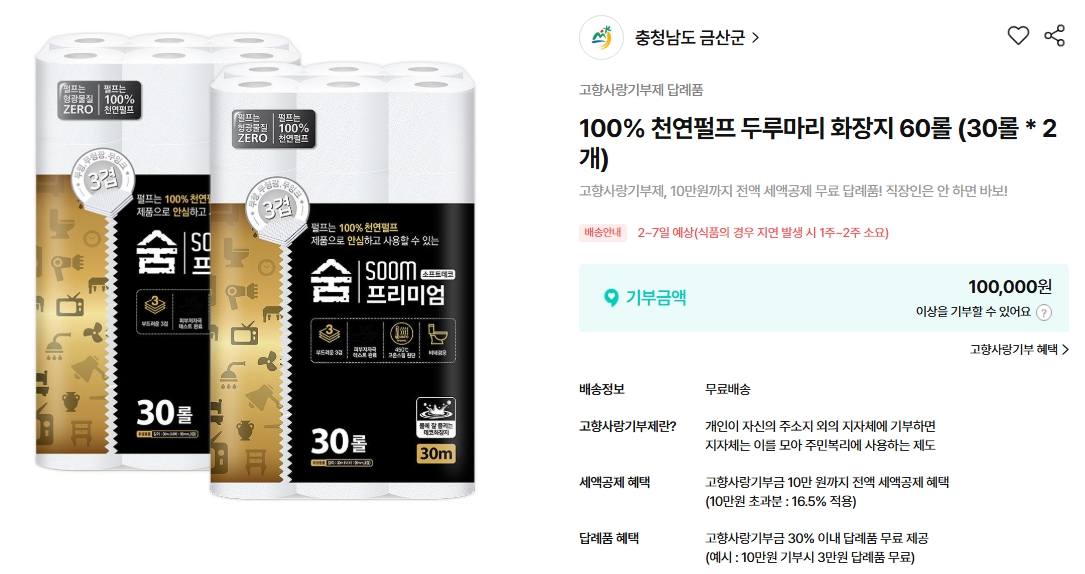This screenshot has height=574, width=1085.
Task: Expand the 고향사랑기부 혜택 chevron
Action: pyautogui.click(x=1019, y=350)
